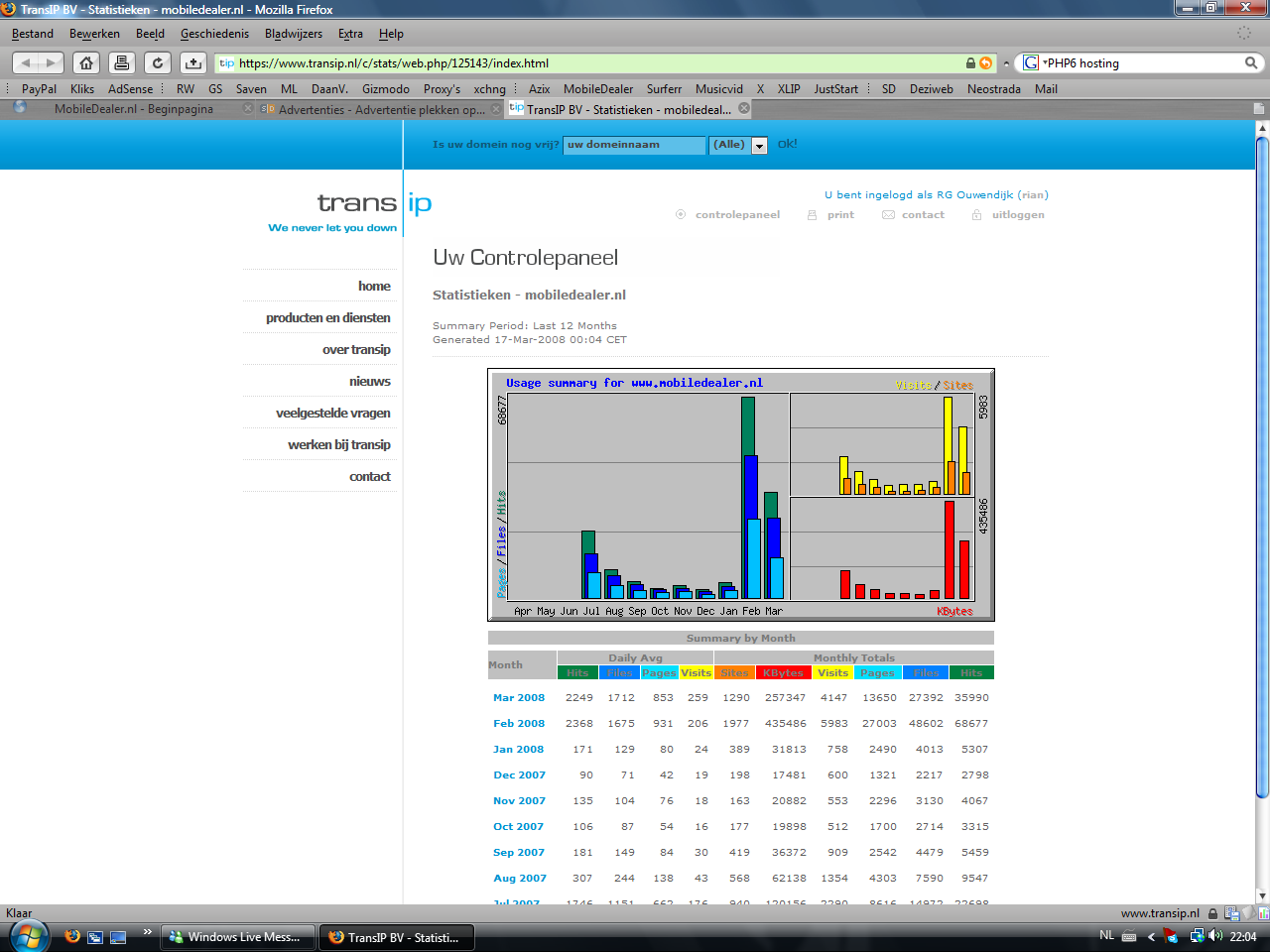Open the Bewerken menu
Screen dimensions: 1270x952
coord(94,34)
